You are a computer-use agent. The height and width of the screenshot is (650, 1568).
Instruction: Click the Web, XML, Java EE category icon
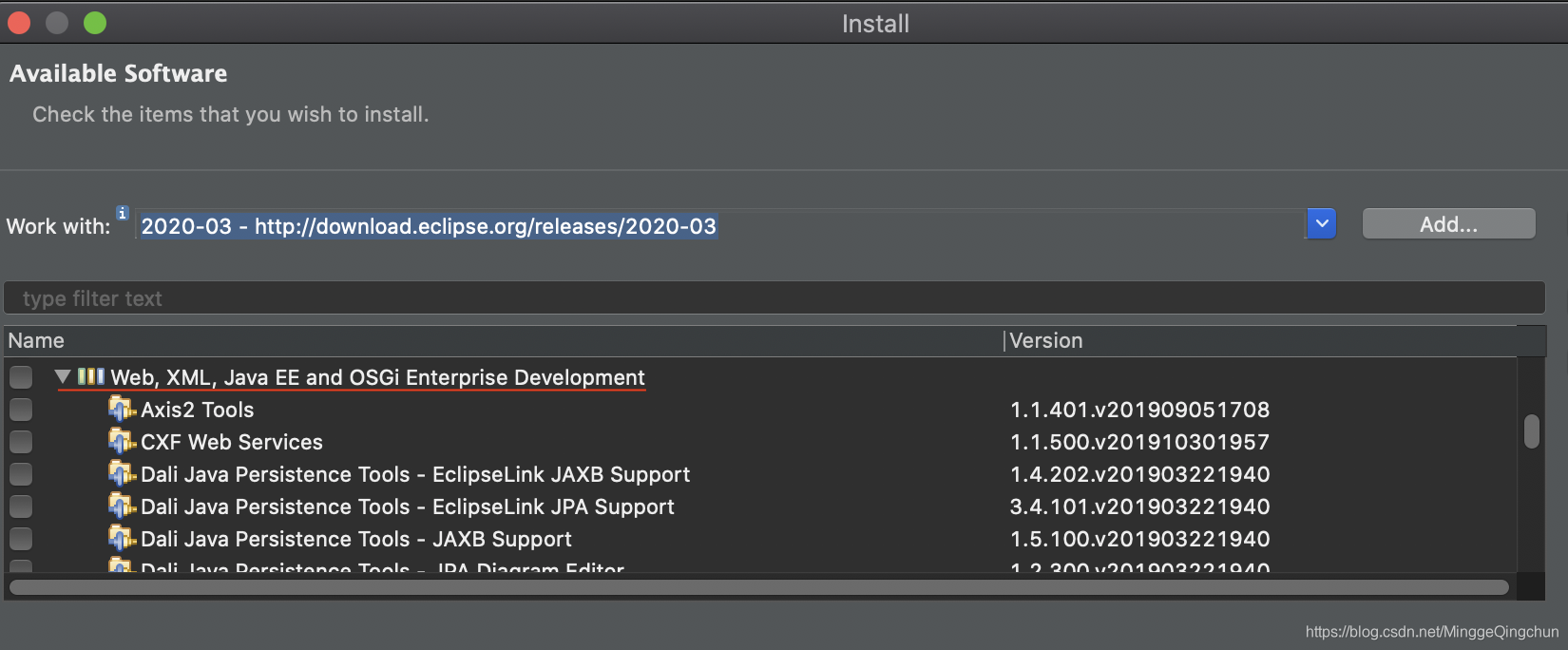(x=91, y=376)
